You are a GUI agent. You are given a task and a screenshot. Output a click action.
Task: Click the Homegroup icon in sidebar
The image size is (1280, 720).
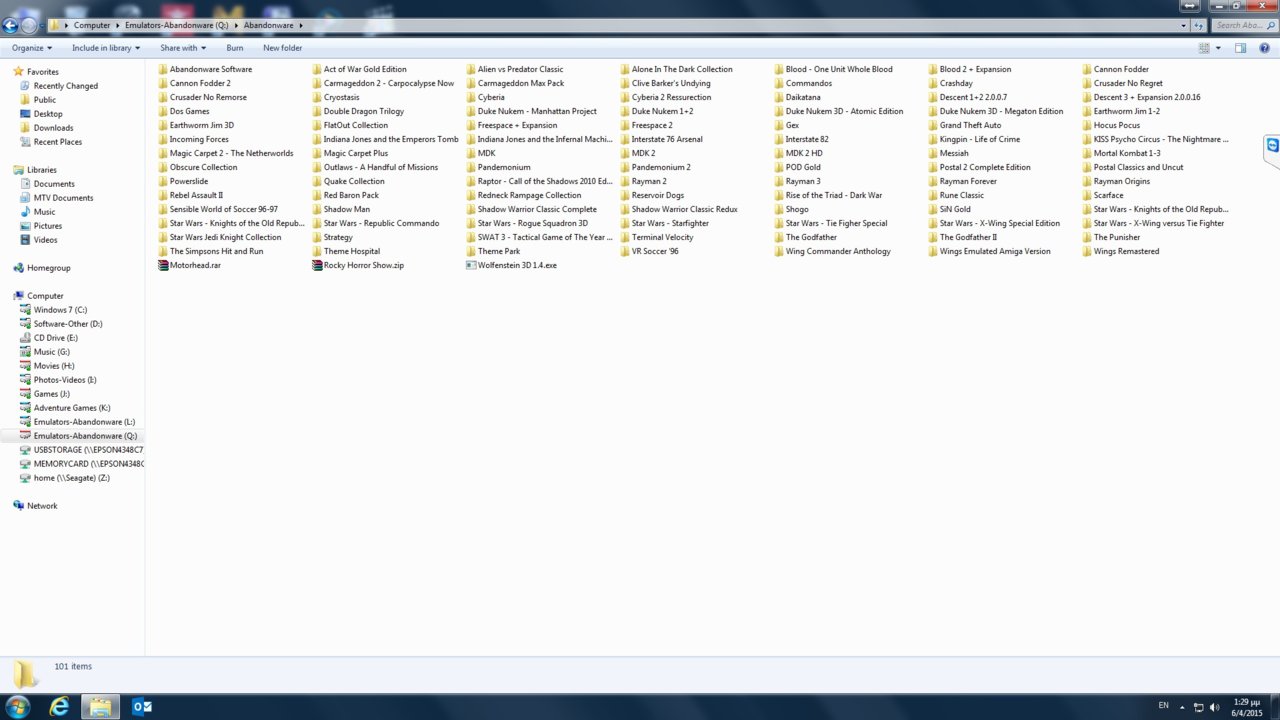tap(18, 268)
